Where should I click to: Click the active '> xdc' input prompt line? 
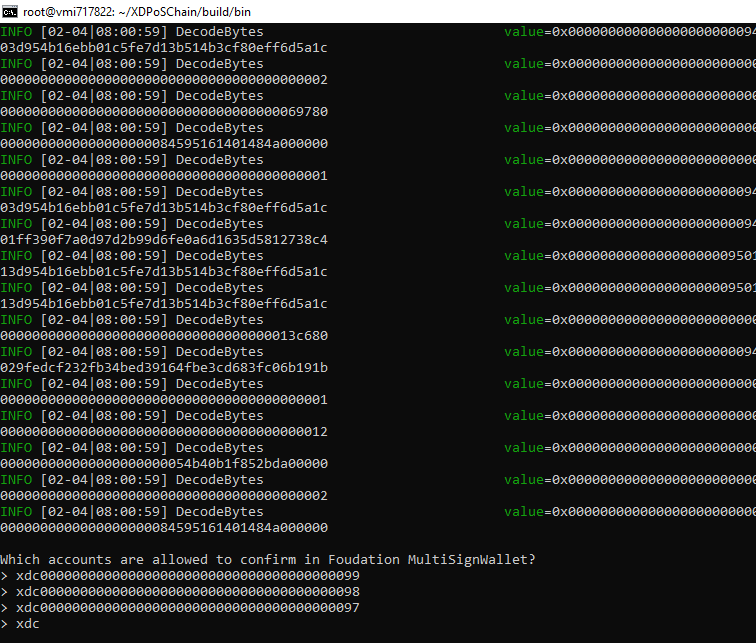tap(20, 623)
